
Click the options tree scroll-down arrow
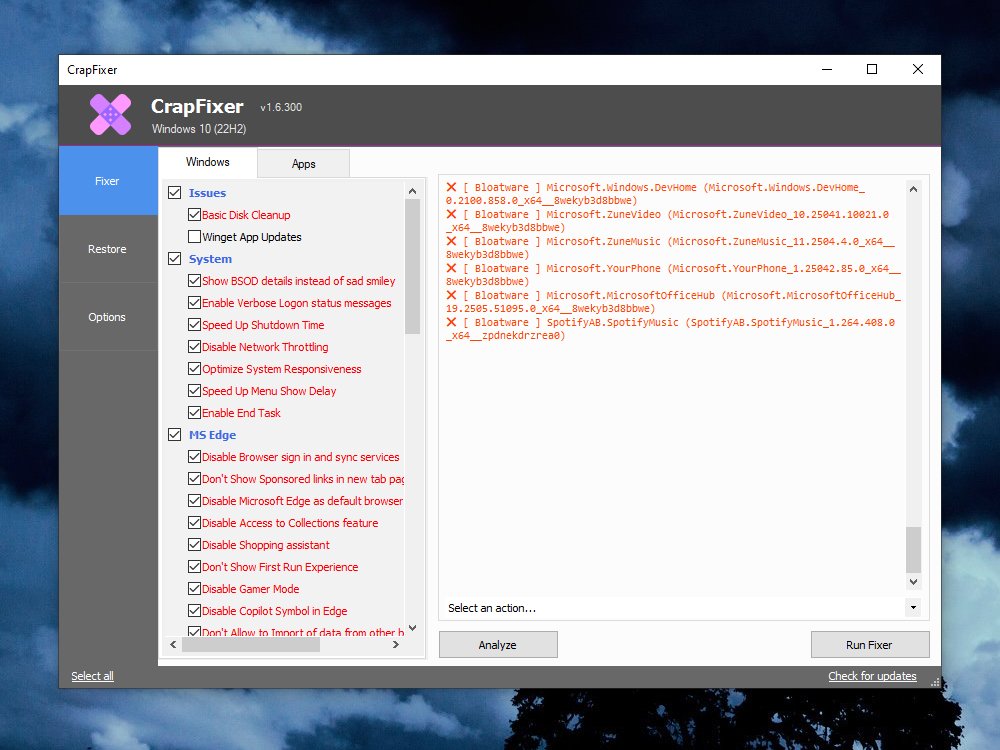(412, 628)
